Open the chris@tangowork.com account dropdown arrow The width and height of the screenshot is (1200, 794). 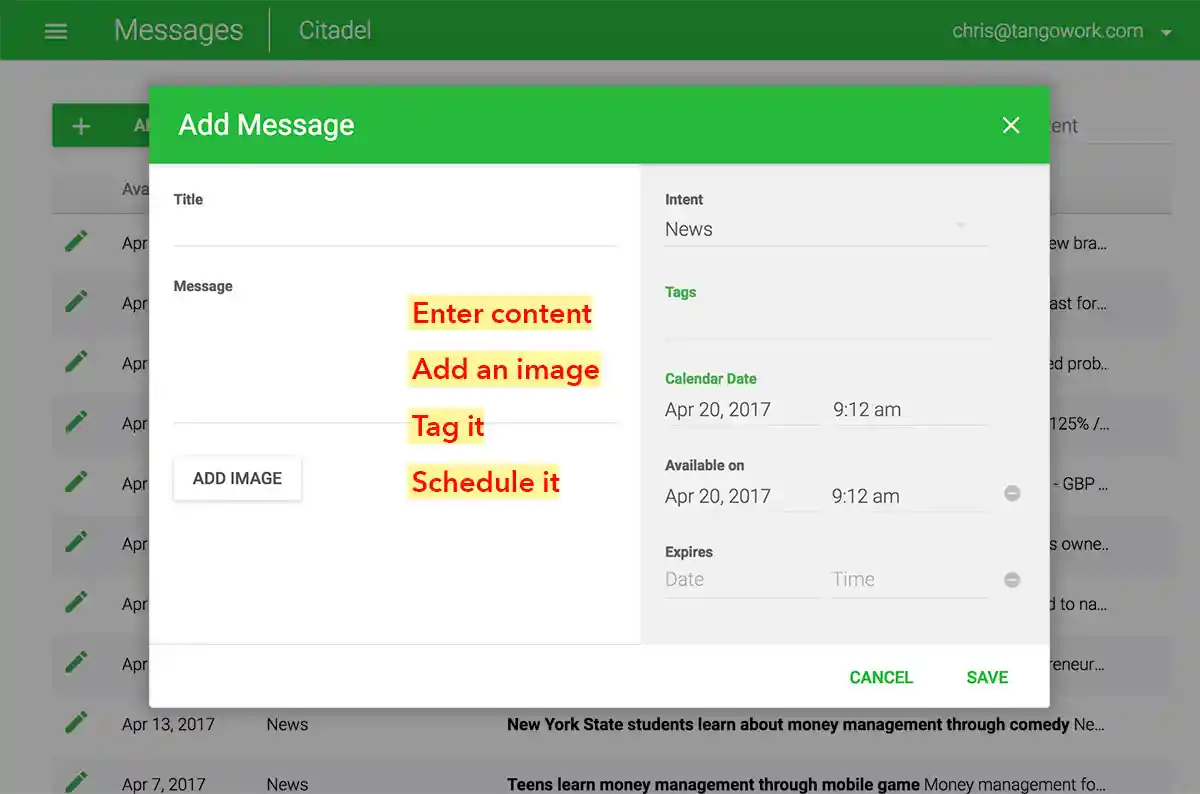pyautogui.click(x=1166, y=33)
